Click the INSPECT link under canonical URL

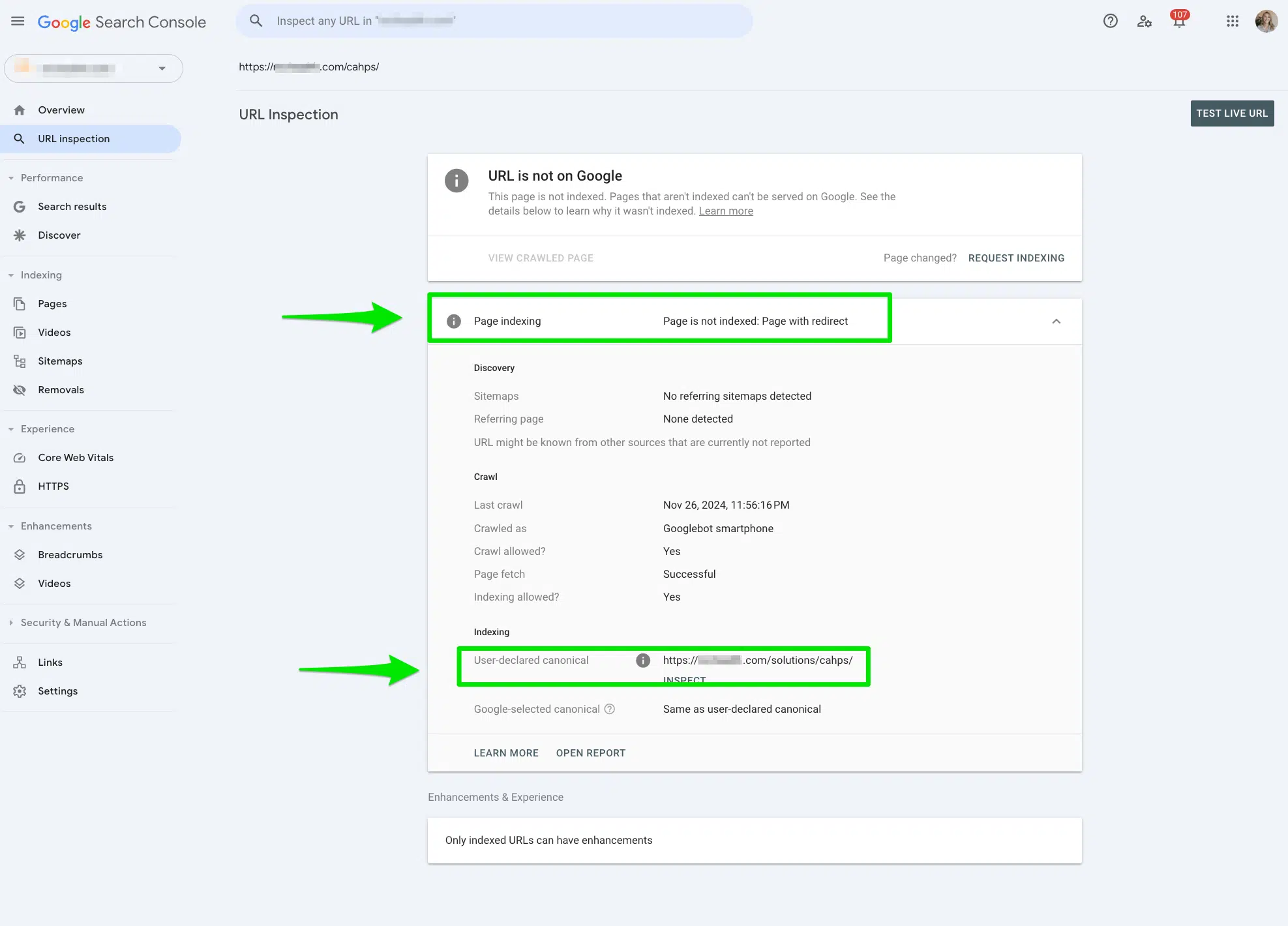(684, 681)
